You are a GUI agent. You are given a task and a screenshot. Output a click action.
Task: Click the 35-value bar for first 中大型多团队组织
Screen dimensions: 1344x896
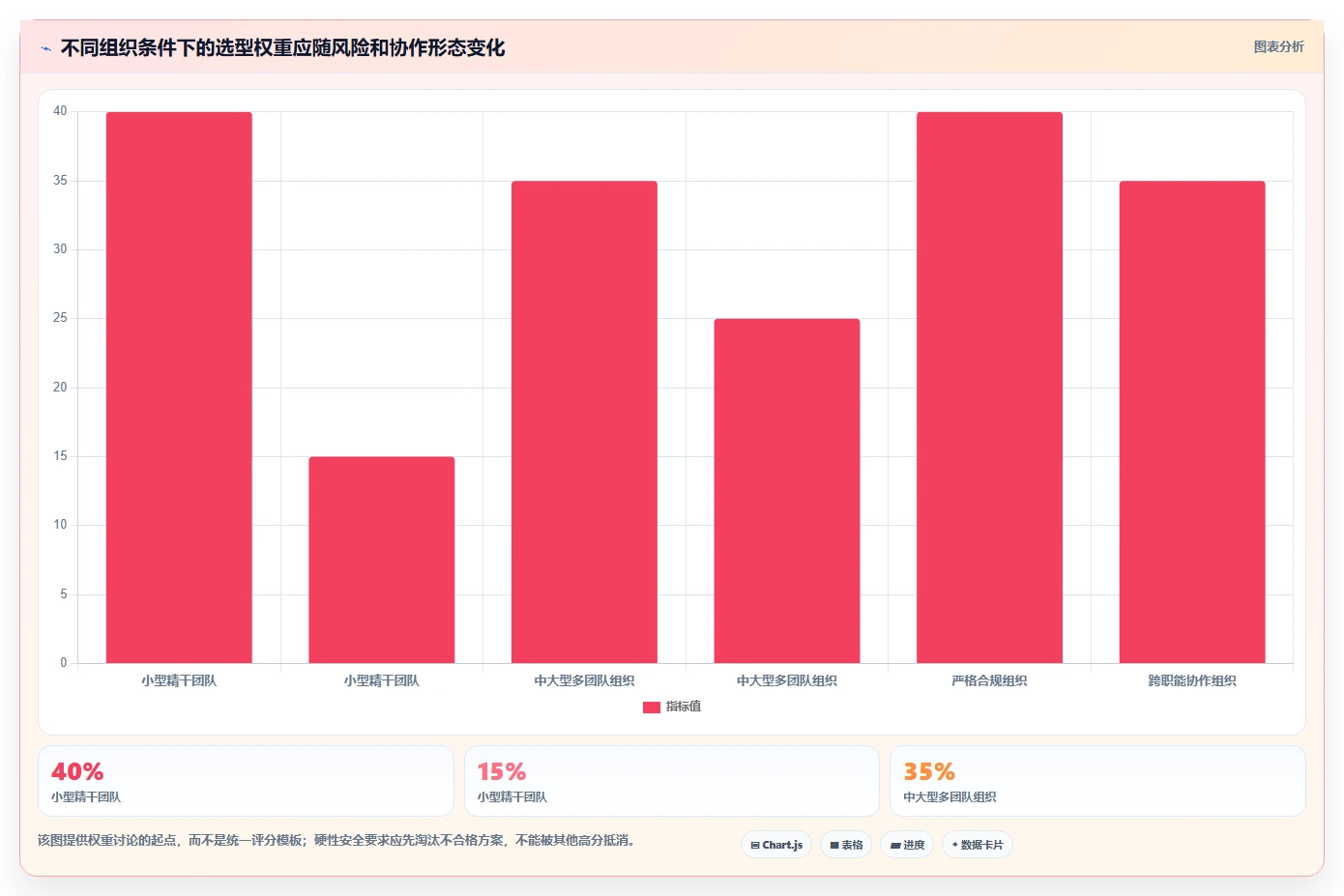click(584, 422)
